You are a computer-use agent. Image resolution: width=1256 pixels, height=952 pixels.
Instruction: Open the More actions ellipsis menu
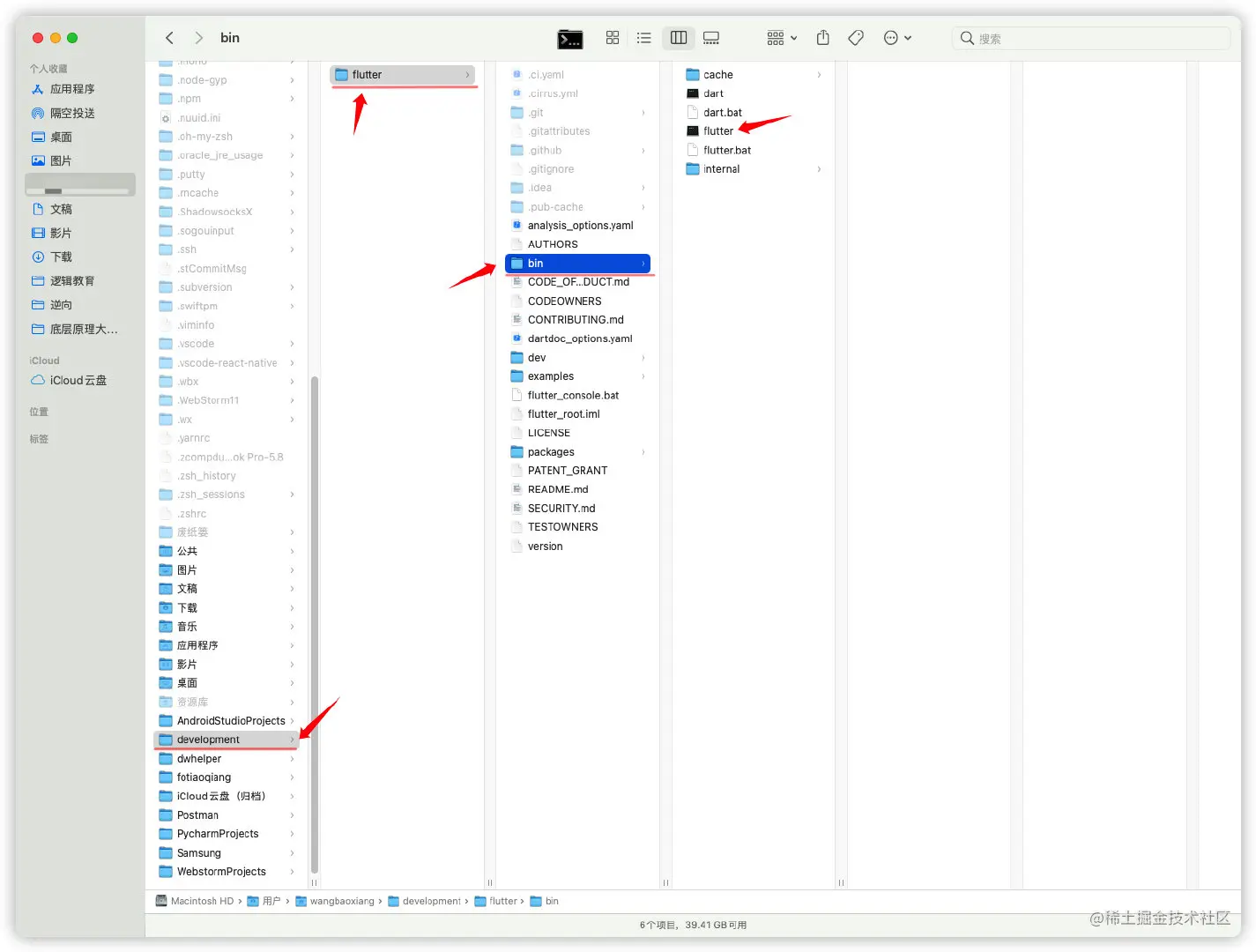pyautogui.click(x=896, y=38)
